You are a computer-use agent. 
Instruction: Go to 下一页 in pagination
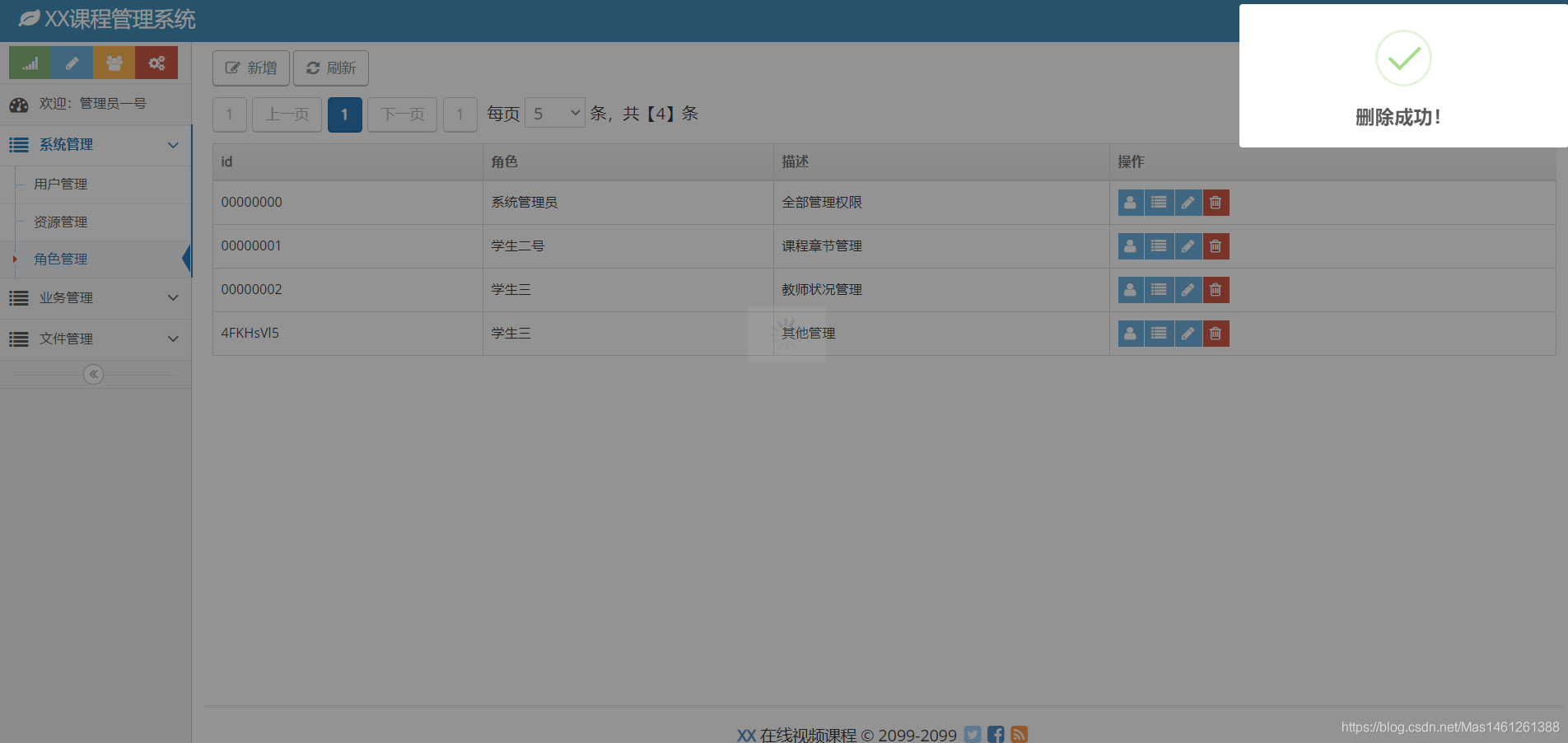coord(402,114)
